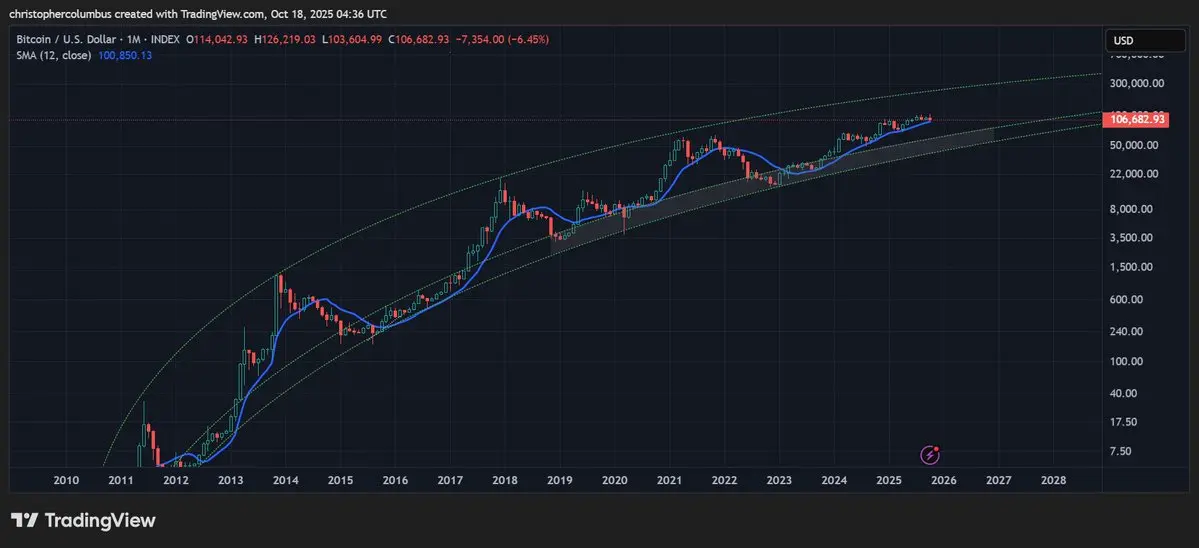1199x548 pixels.
Task: Click the 2026 label on time axis
Action: click(944, 480)
